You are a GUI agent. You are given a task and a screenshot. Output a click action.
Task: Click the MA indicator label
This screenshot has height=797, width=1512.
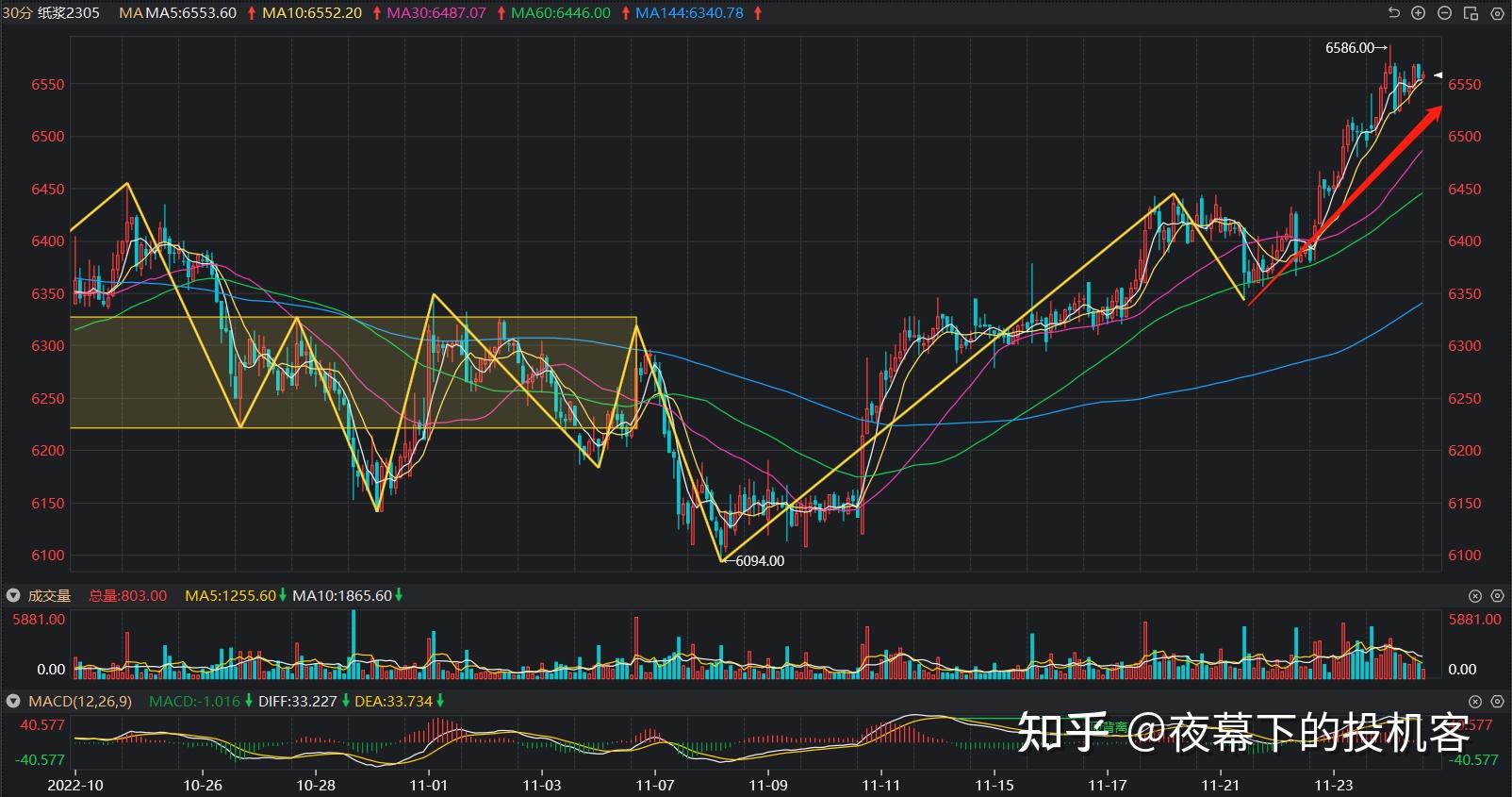pyautogui.click(x=131, y=13)
